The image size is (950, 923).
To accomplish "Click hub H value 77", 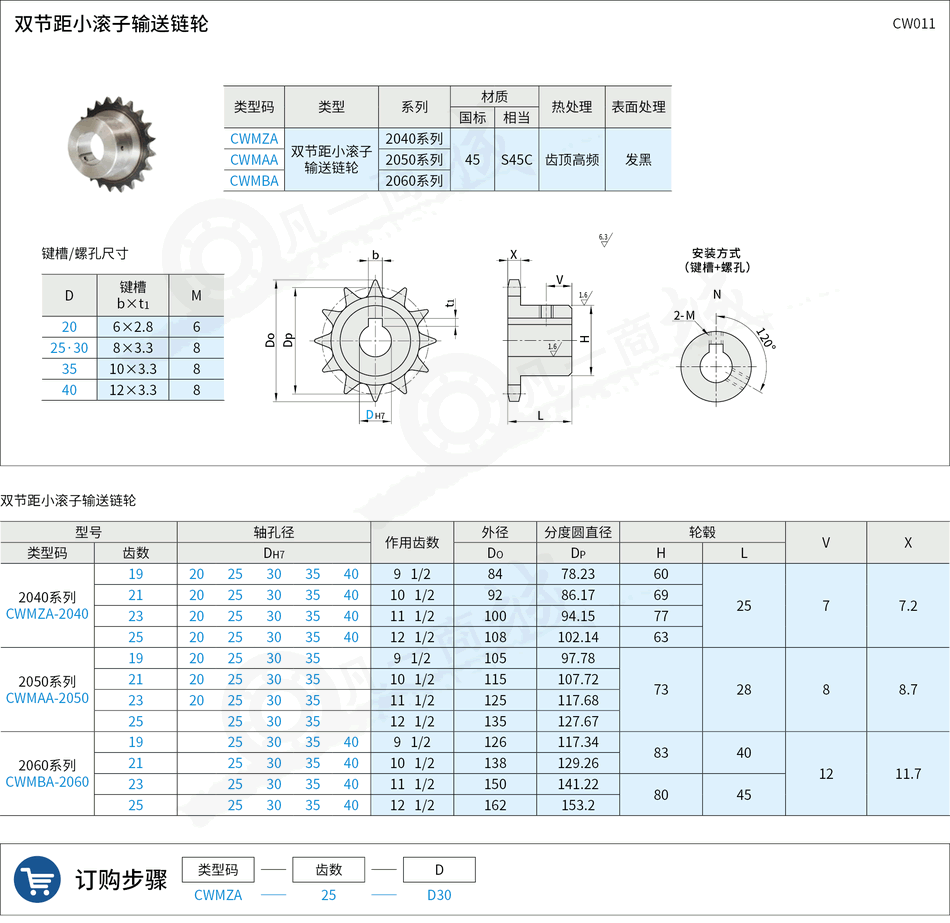I will (x=661, y=616).
